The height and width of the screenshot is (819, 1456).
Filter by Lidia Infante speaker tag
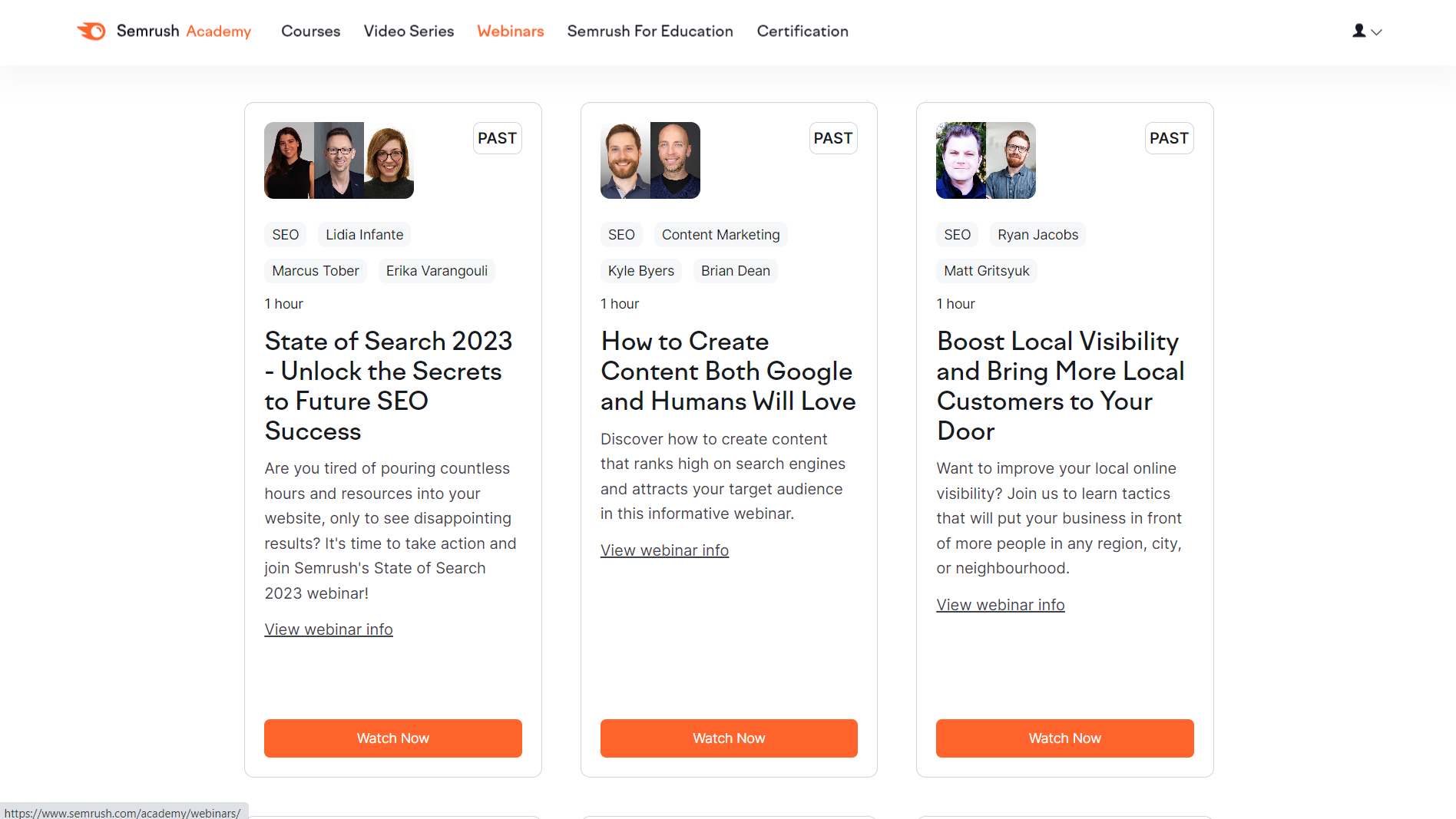(x=364, y=234)
